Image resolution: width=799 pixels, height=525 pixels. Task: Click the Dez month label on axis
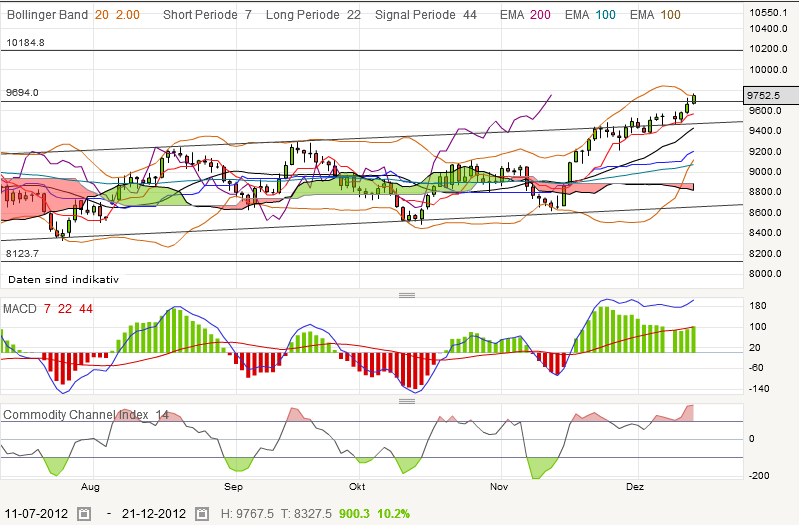[635, 487]
